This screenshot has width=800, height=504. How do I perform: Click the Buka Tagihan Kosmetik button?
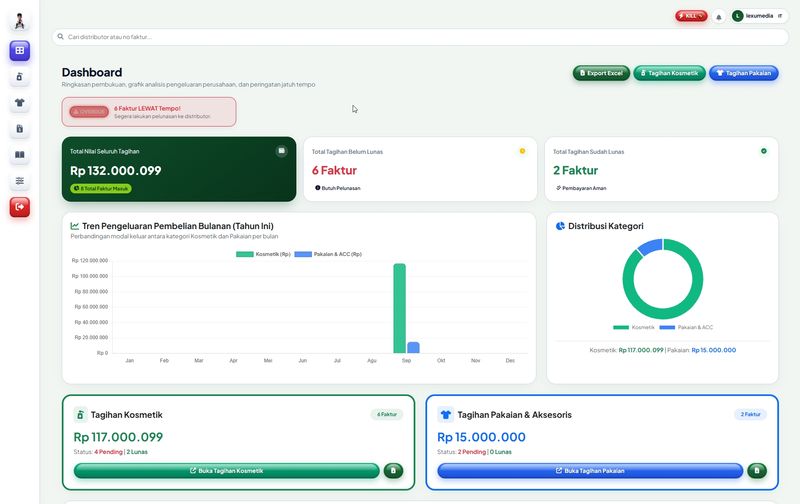coord(227,470)
